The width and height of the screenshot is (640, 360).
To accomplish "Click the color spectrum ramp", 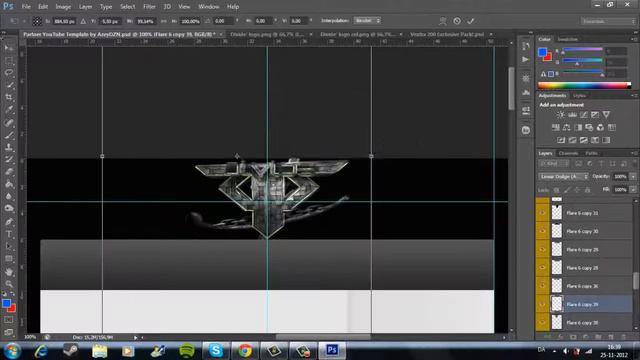I will (584, 85).
